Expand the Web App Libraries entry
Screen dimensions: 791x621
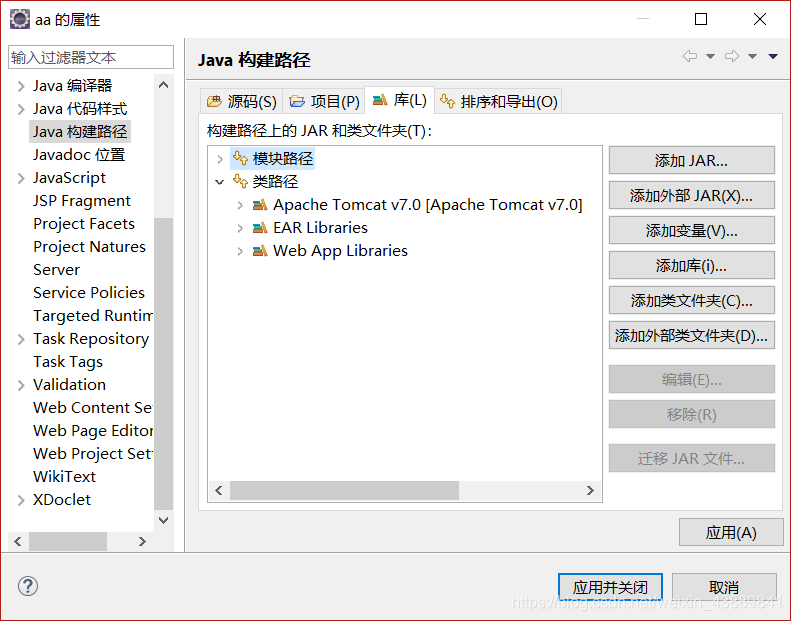(x=240, y=251)
